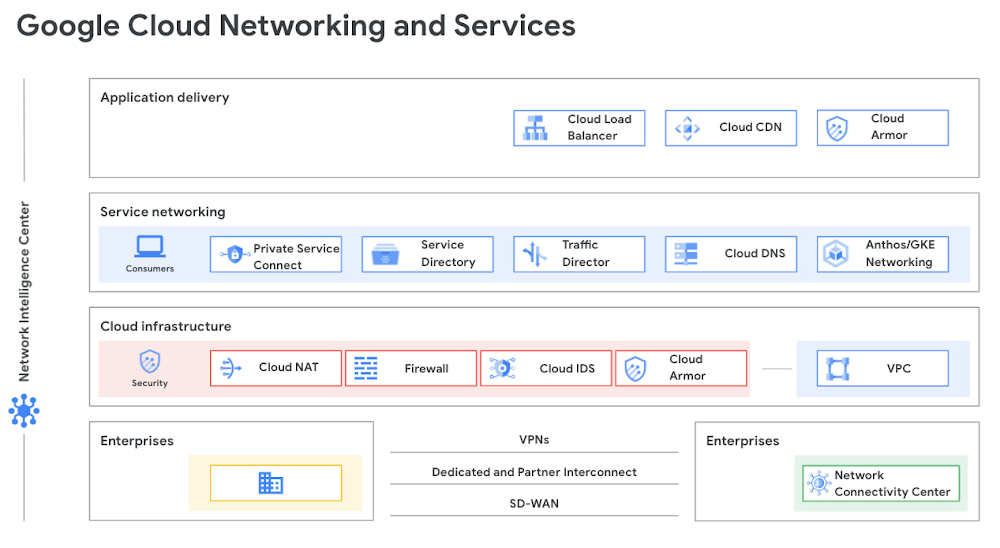
Task: Select the Firewall label
Action: pos(426,368)
